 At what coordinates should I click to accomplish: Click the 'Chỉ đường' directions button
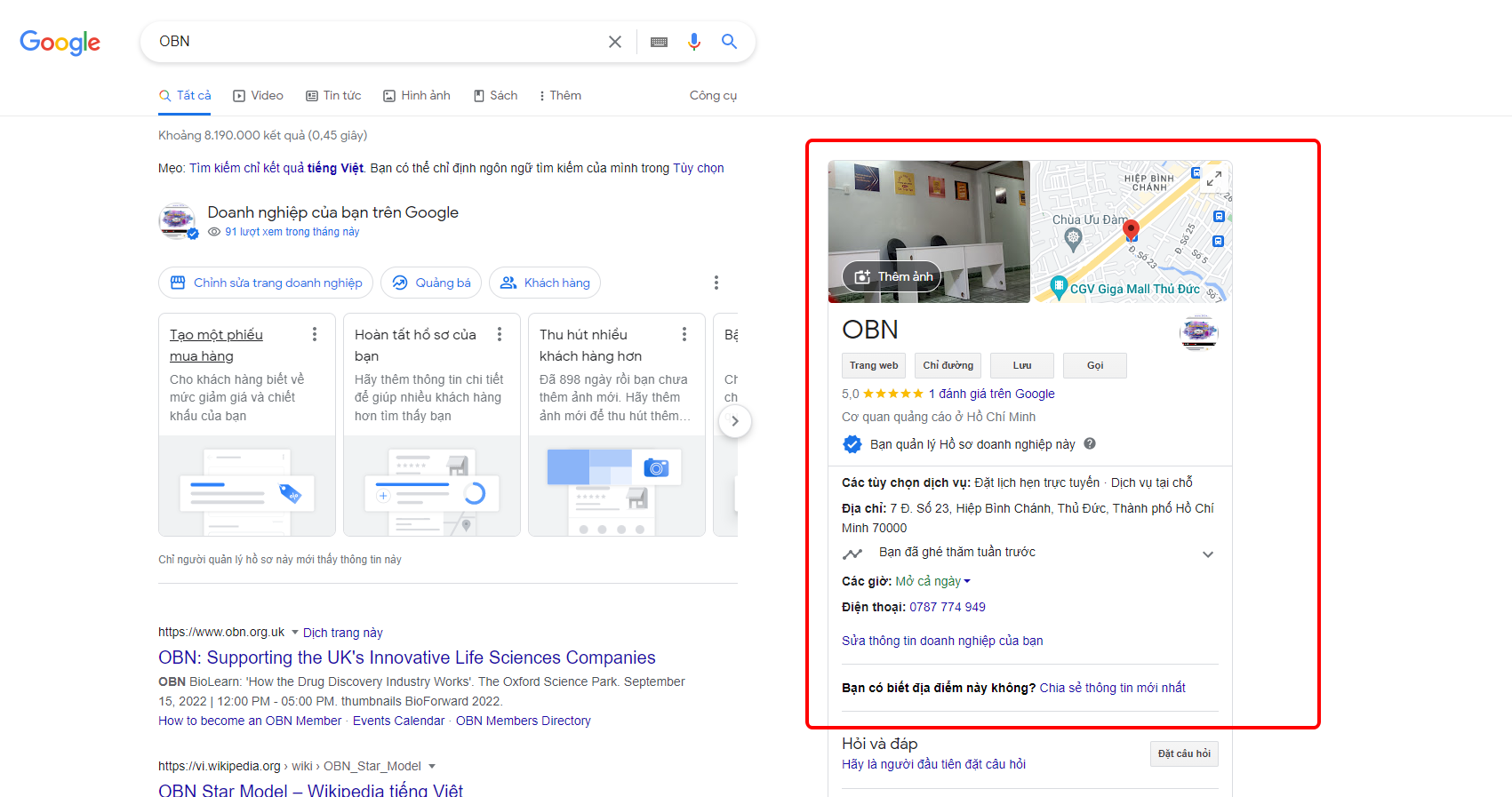click(948, 365)
